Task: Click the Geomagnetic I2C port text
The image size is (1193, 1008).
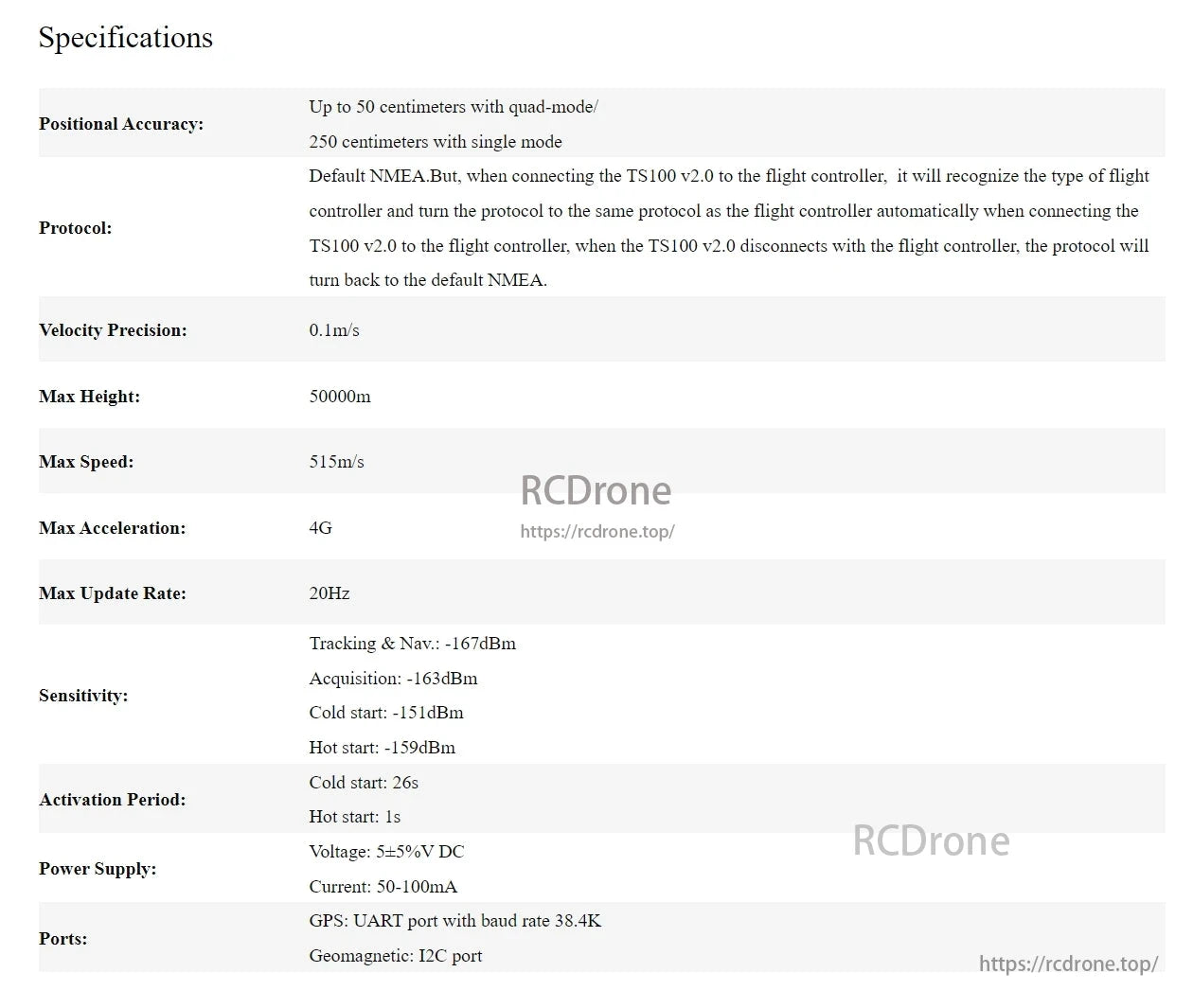Action: [395, 956]
